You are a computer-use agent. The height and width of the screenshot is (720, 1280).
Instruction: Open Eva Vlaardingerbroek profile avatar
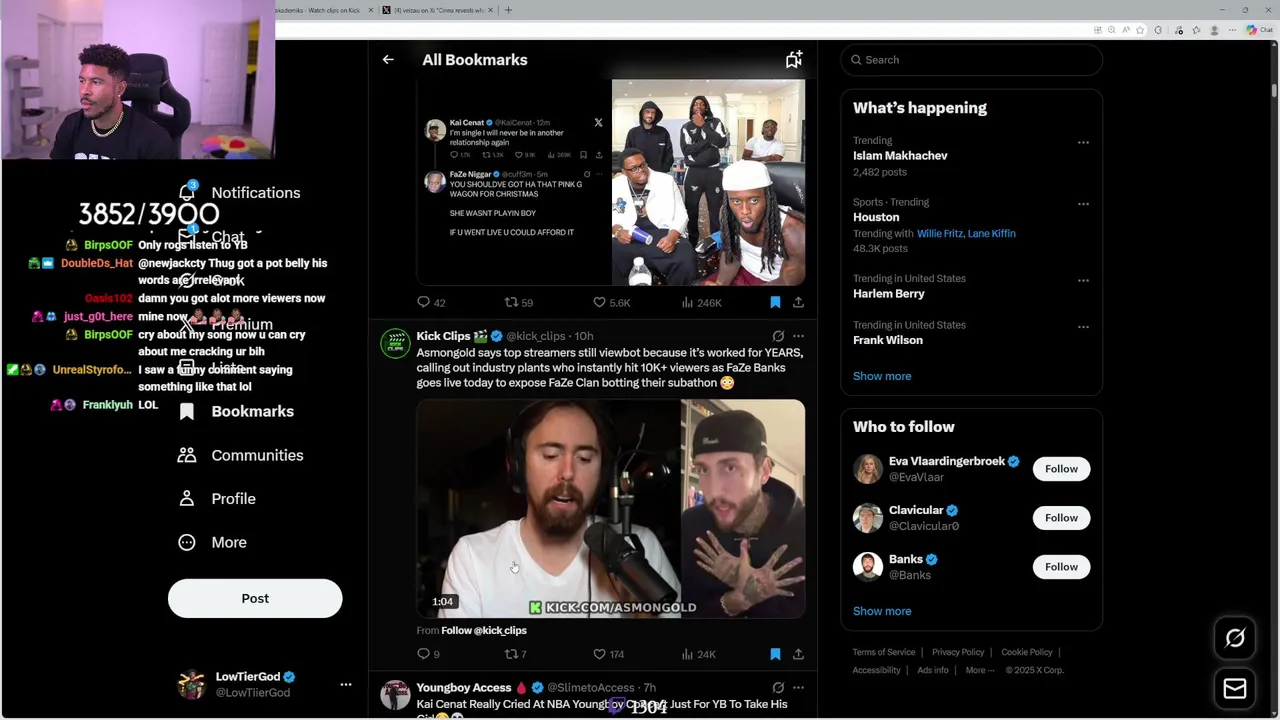[x=868, y=469]
